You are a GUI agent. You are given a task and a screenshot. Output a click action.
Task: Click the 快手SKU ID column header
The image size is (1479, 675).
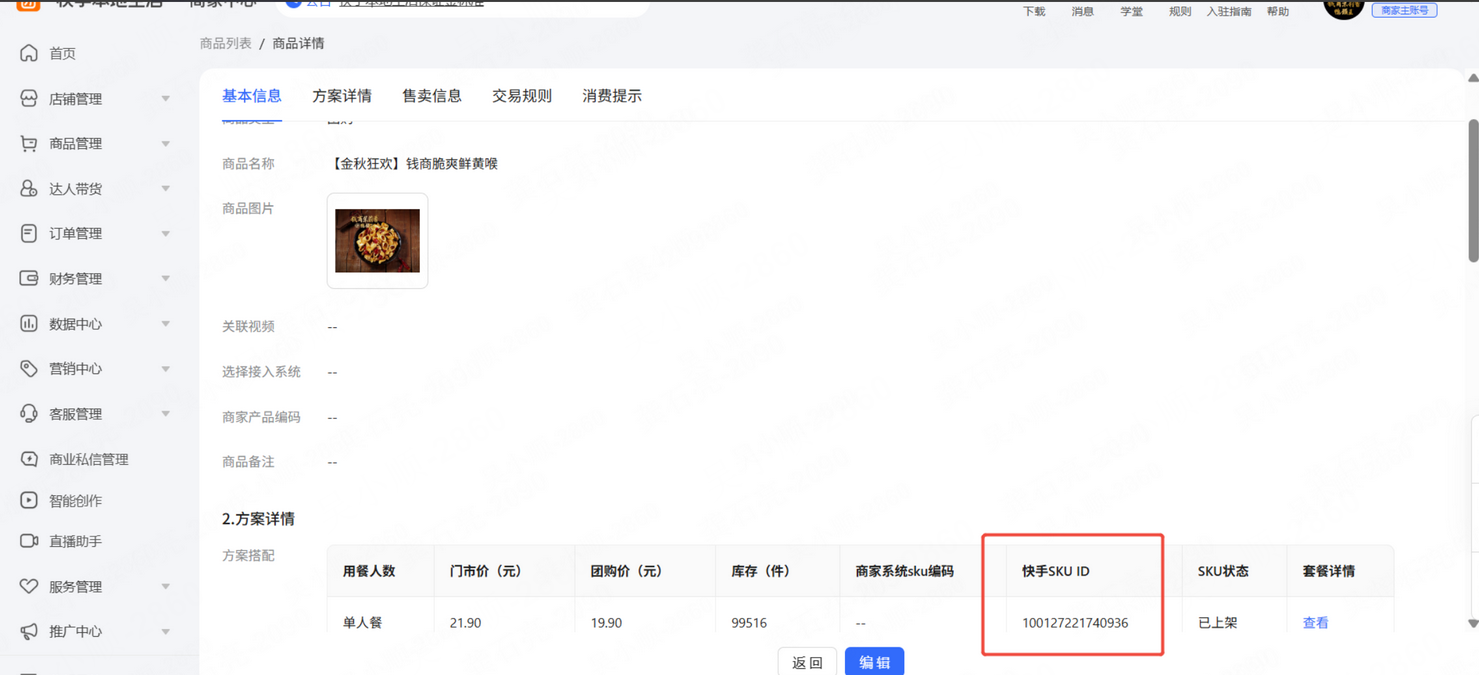(x=1055, y=571)
